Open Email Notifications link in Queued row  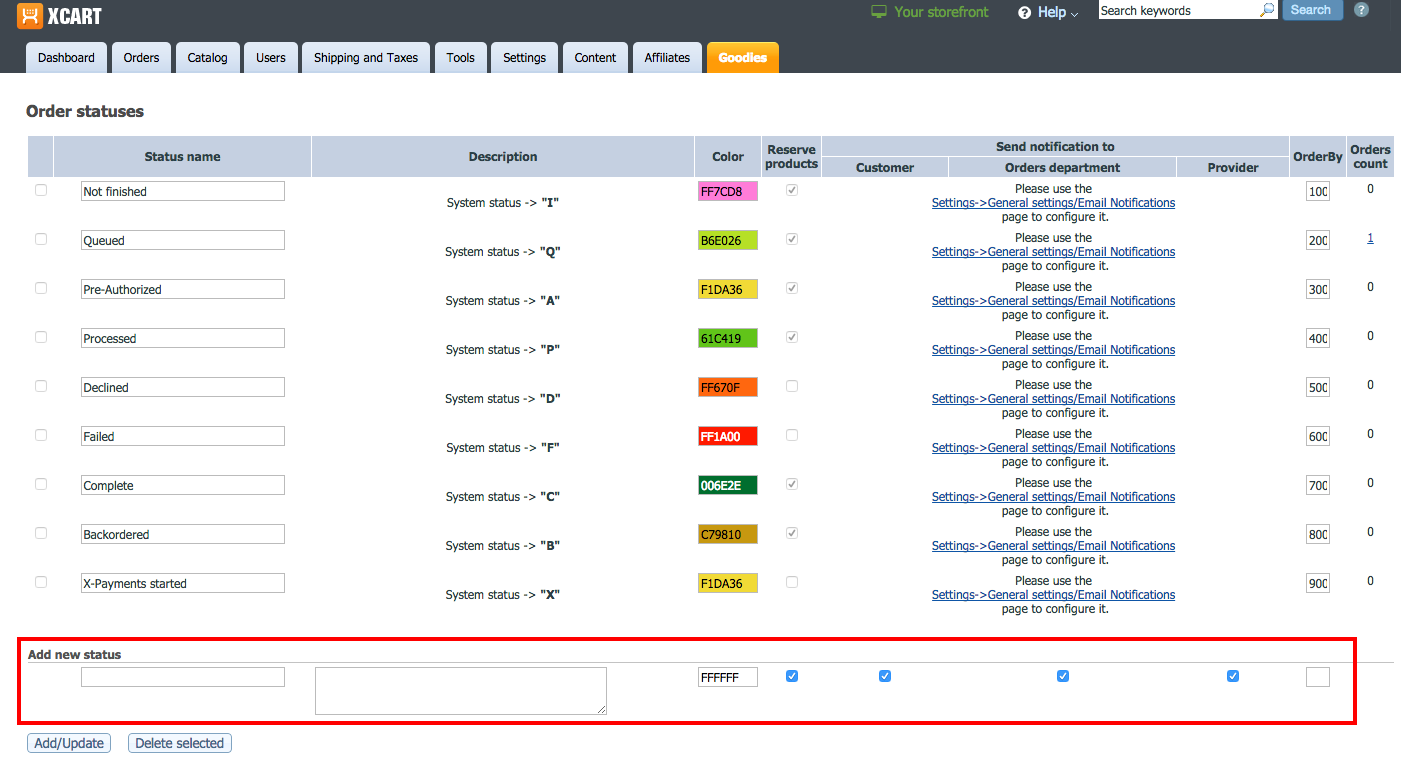[x=1053, y=252]
